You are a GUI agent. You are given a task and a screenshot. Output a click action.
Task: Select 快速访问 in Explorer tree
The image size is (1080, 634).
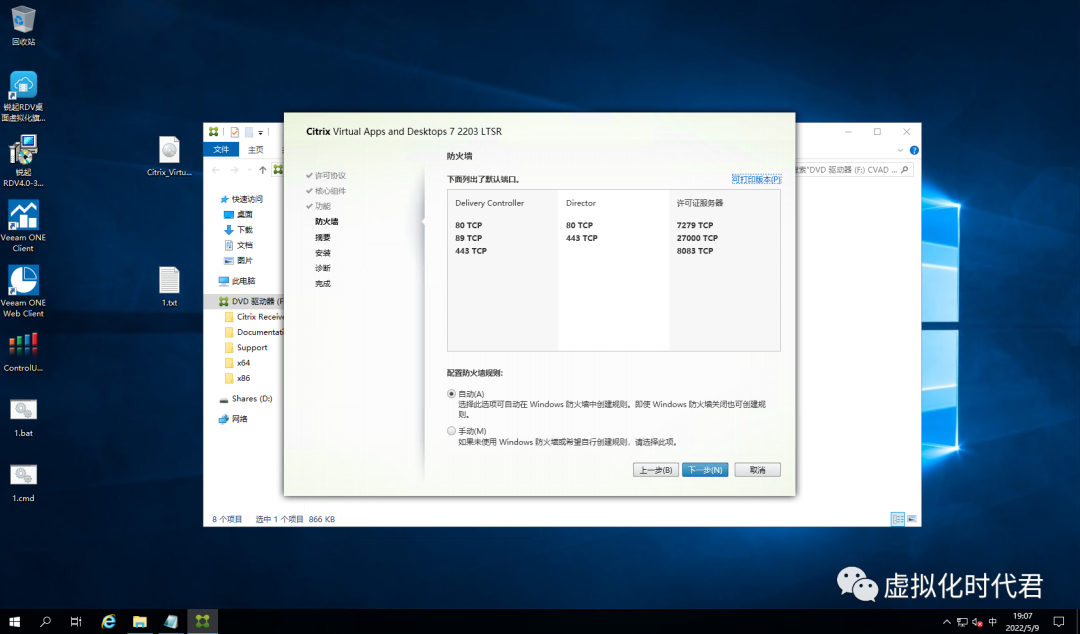[247, 199]
